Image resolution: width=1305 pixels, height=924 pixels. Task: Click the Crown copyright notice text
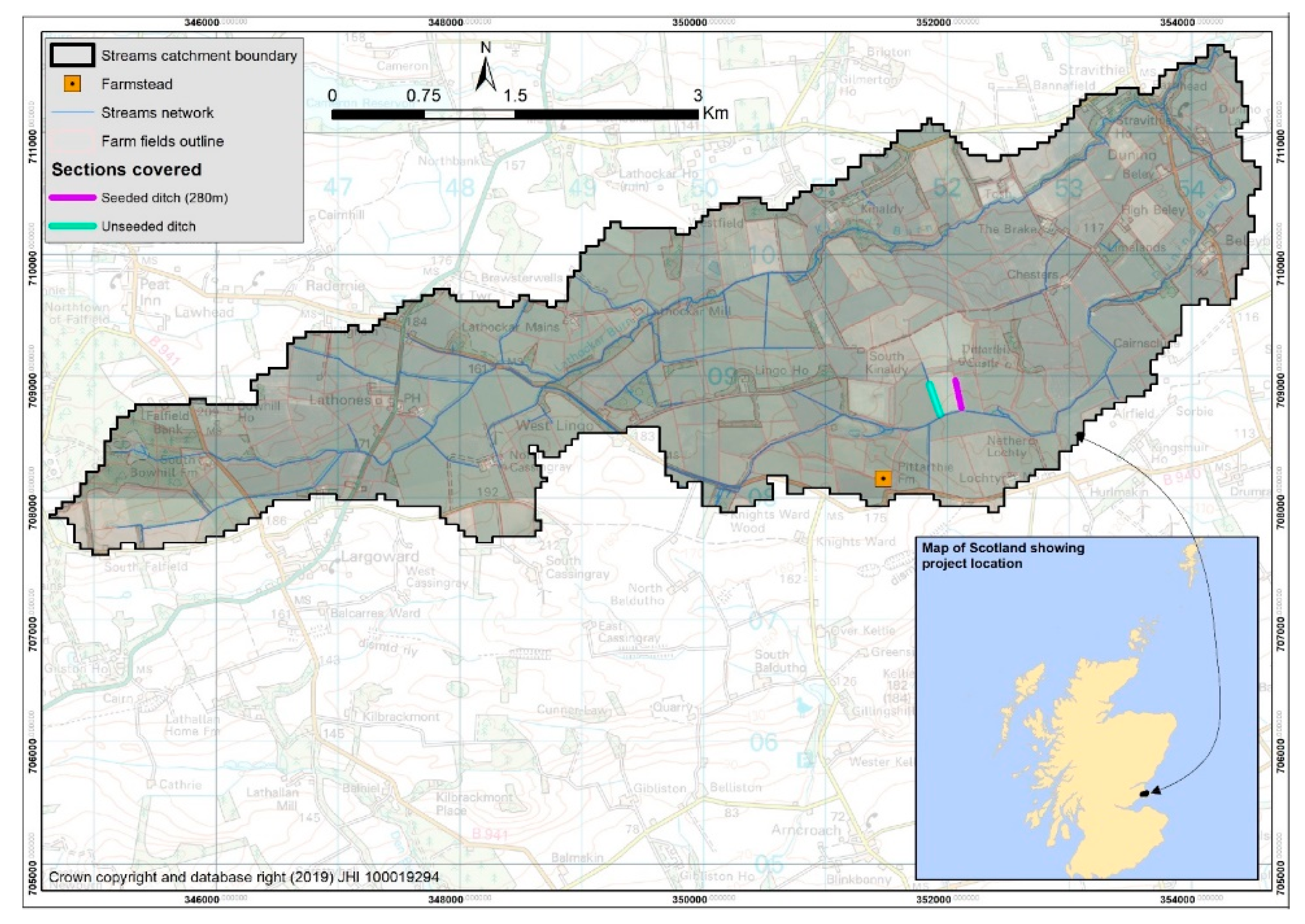click(x=244, y=877)
